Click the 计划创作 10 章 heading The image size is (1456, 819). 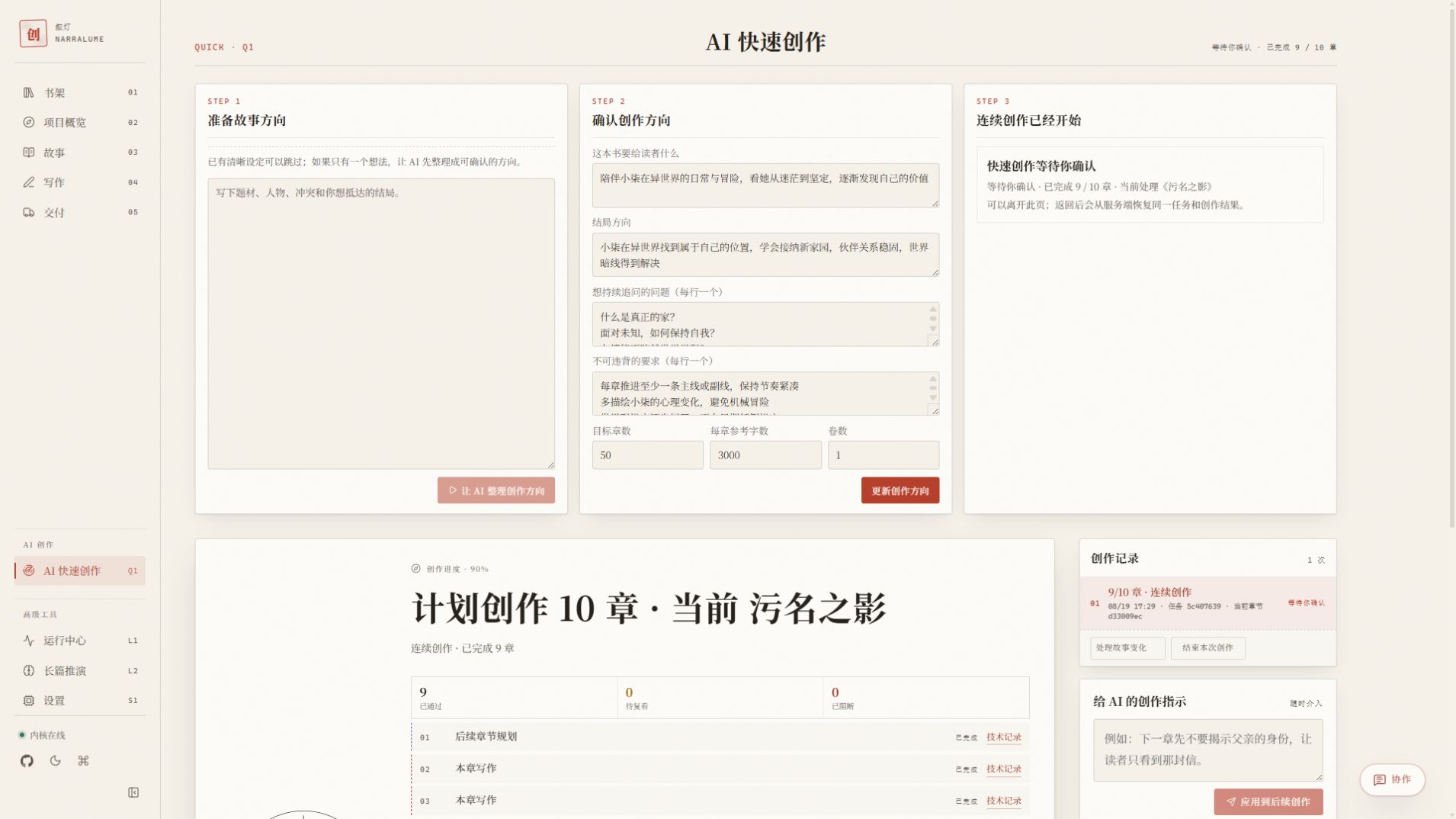(648, 609)
